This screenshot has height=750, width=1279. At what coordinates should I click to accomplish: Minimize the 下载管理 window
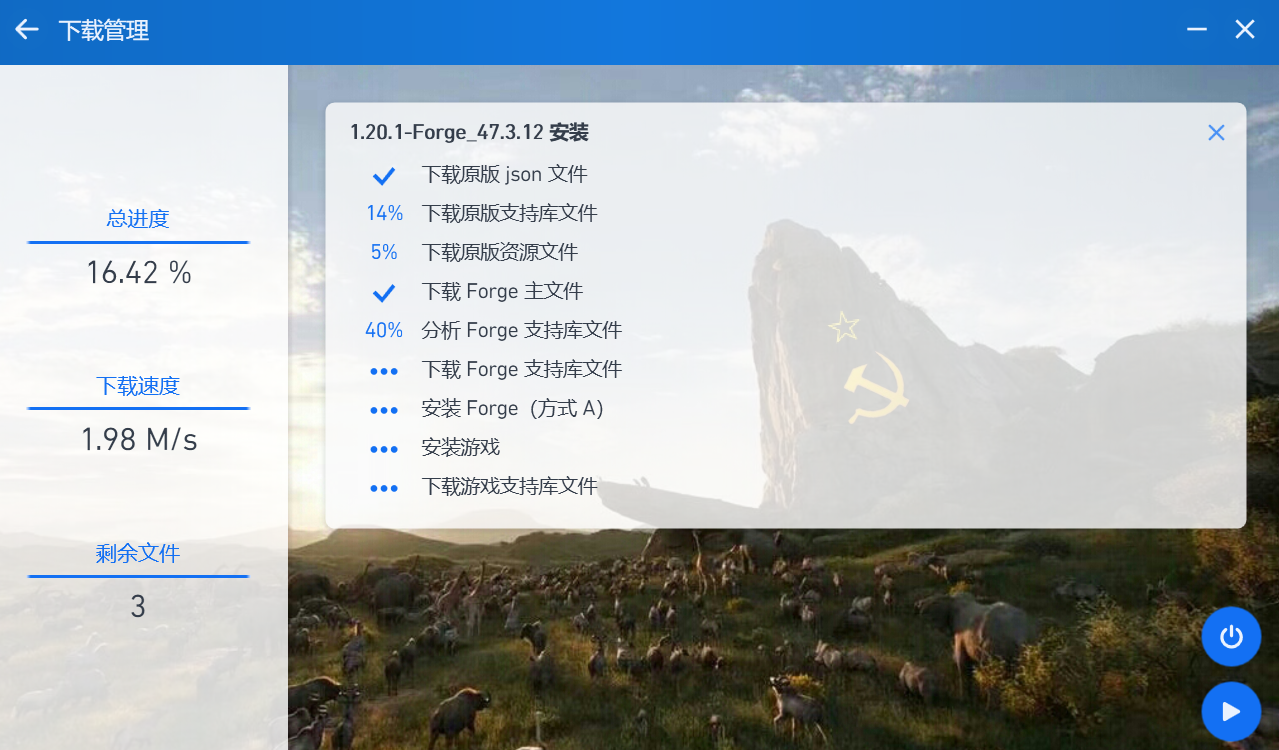click(x=1196, y=30)
